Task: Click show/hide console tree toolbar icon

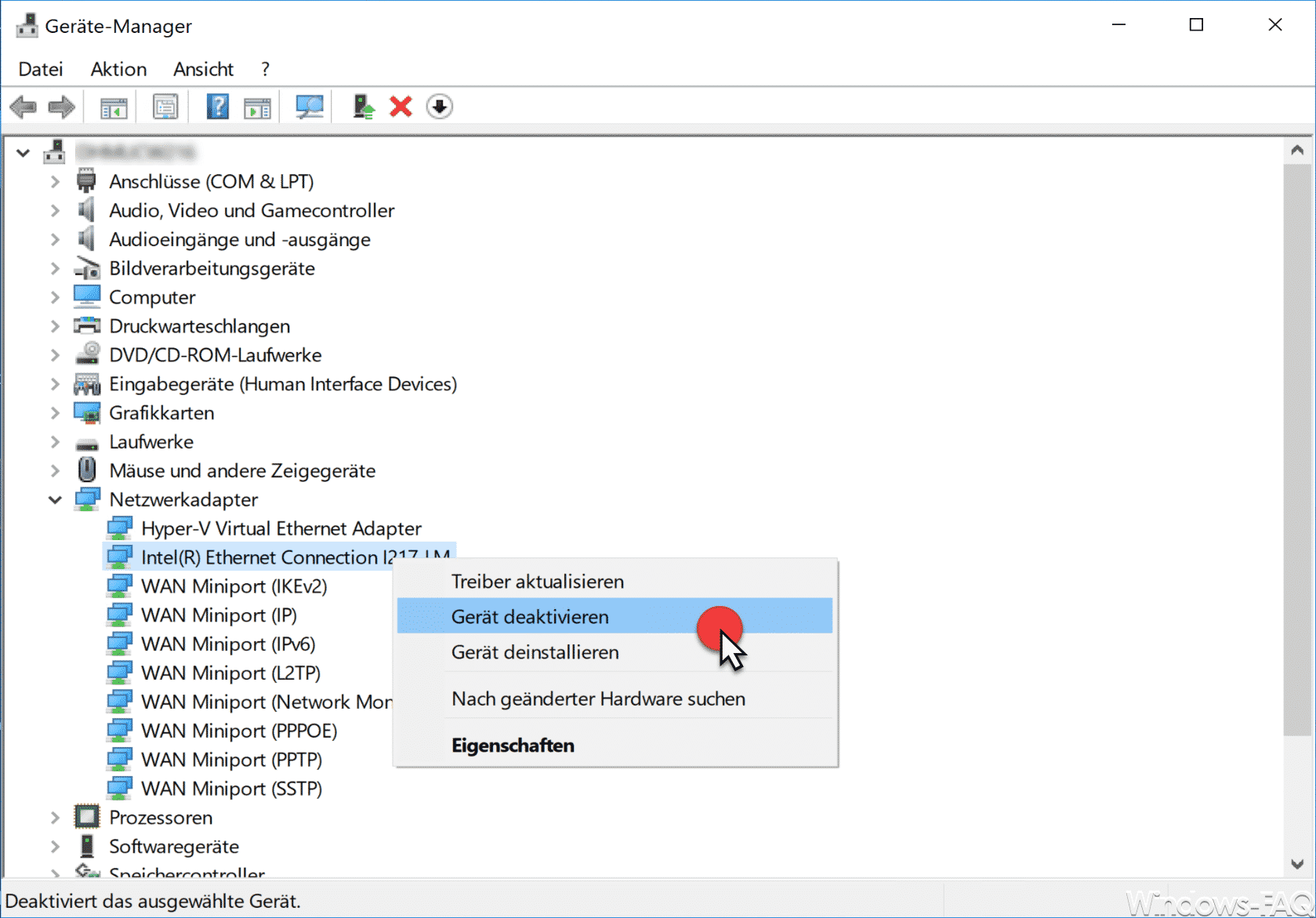Action: click(114, 107)
